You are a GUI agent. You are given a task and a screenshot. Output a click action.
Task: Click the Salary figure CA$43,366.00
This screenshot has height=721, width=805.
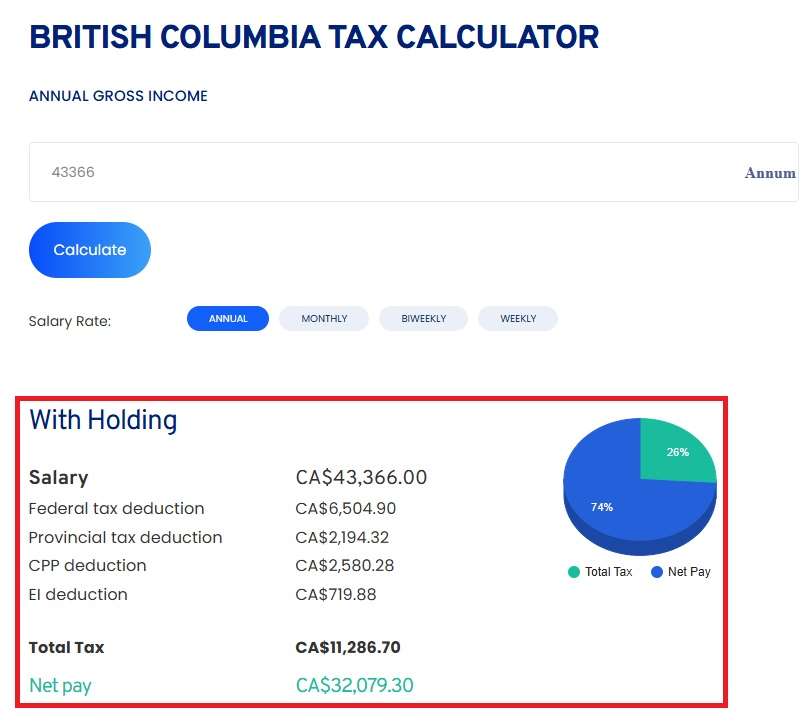360,478
